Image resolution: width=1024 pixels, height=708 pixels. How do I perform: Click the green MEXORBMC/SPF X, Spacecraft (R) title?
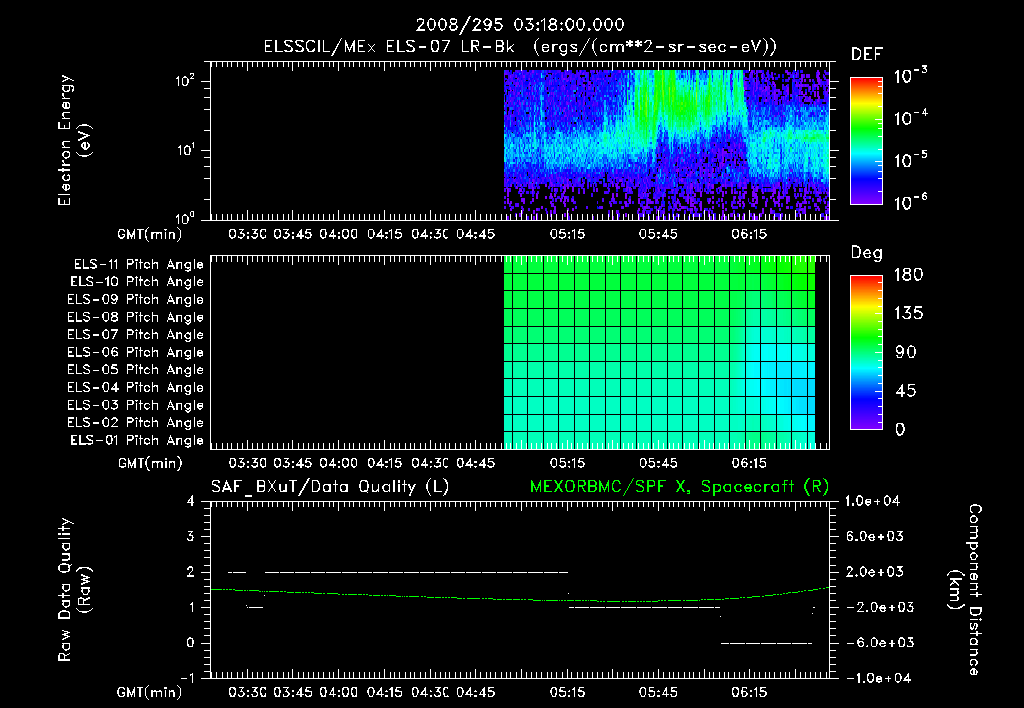pyautogui.click(x=679, y=487)
